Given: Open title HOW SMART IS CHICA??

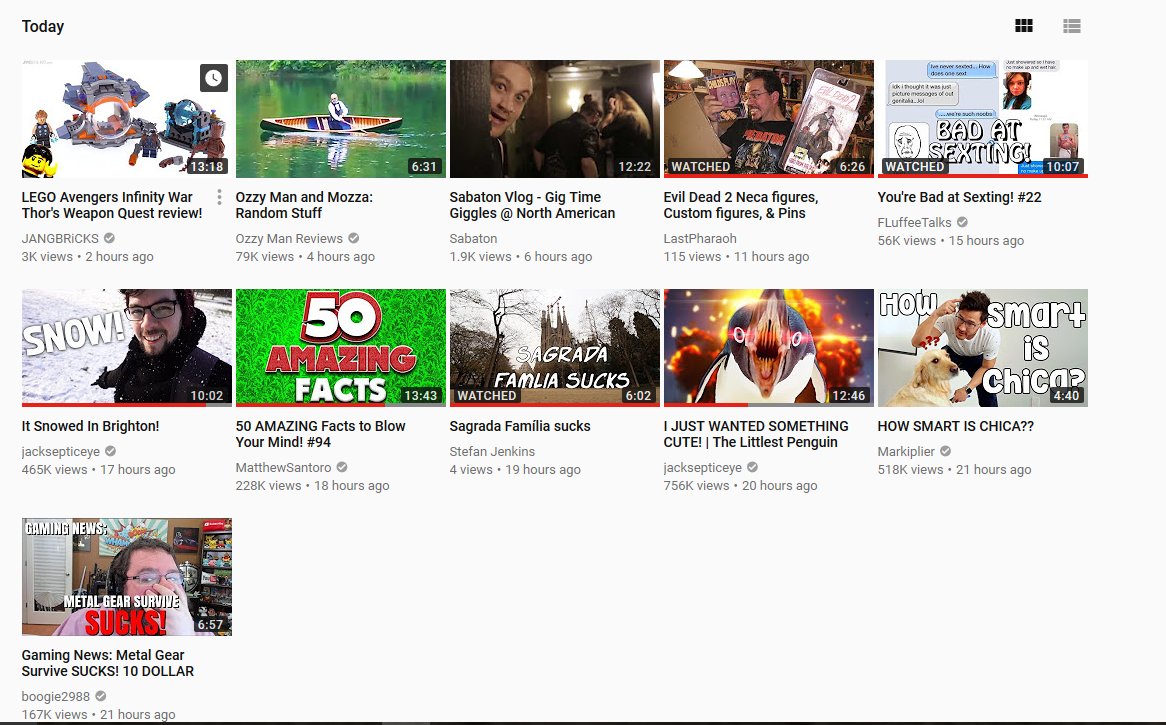Looking at the screenshot, I should [x=956, y=426].
